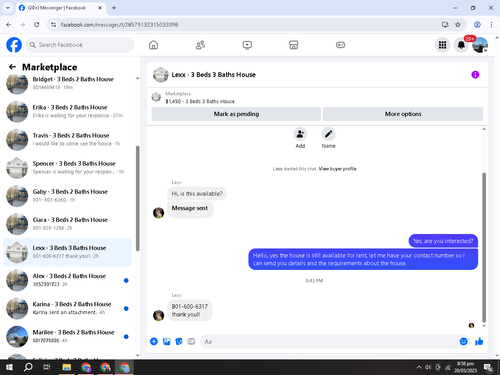Bookmark this page with star icon
Viewport: 500px width, 375px height.
[458, 24]
